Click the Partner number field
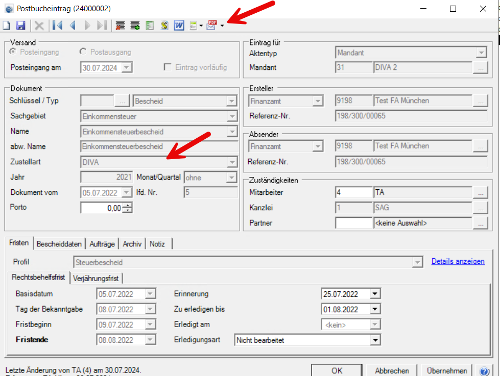 coord(353,223)
